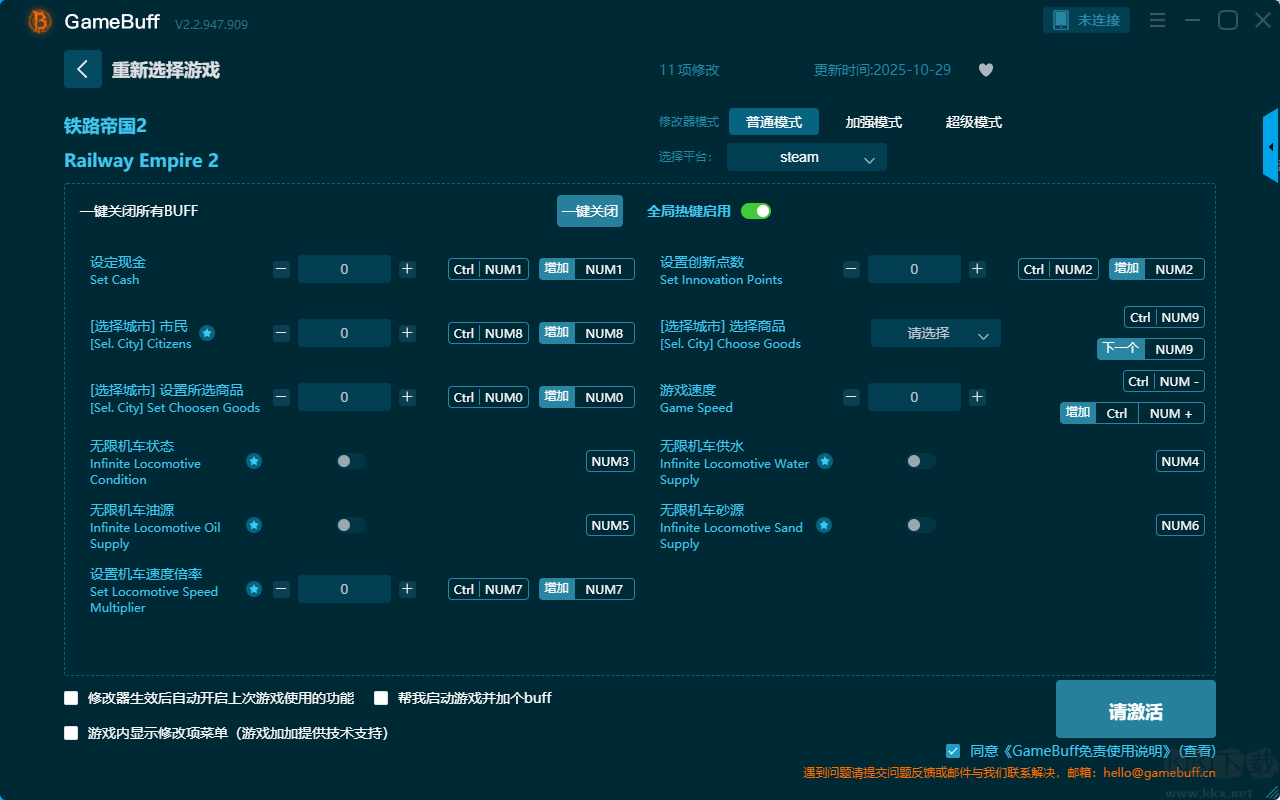Click Game Speed value input field
Screen dimensions: 1280x800
(x=914, y=397)
